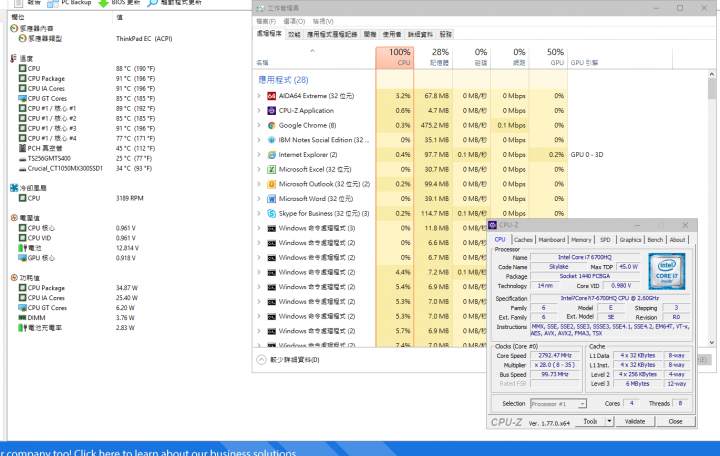The image size is (720, 456).
Task: Open the 檢視(V) menu in Task Manager
Action: (323, 22)
